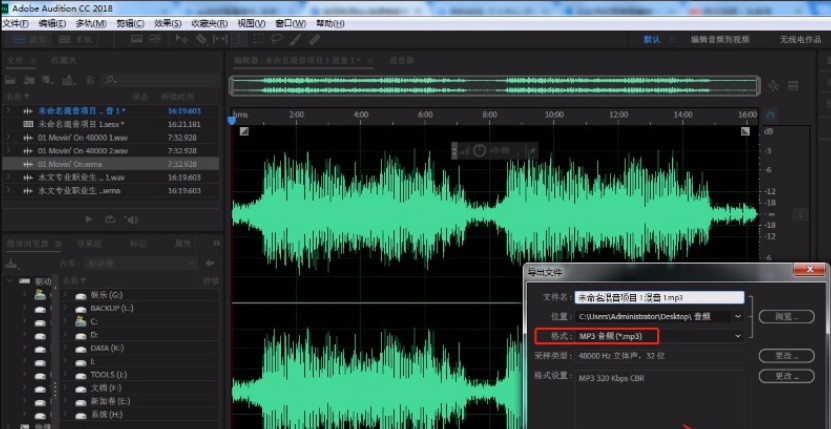
Task: Open the 编辑(E) menu
Action: point(52,23)
